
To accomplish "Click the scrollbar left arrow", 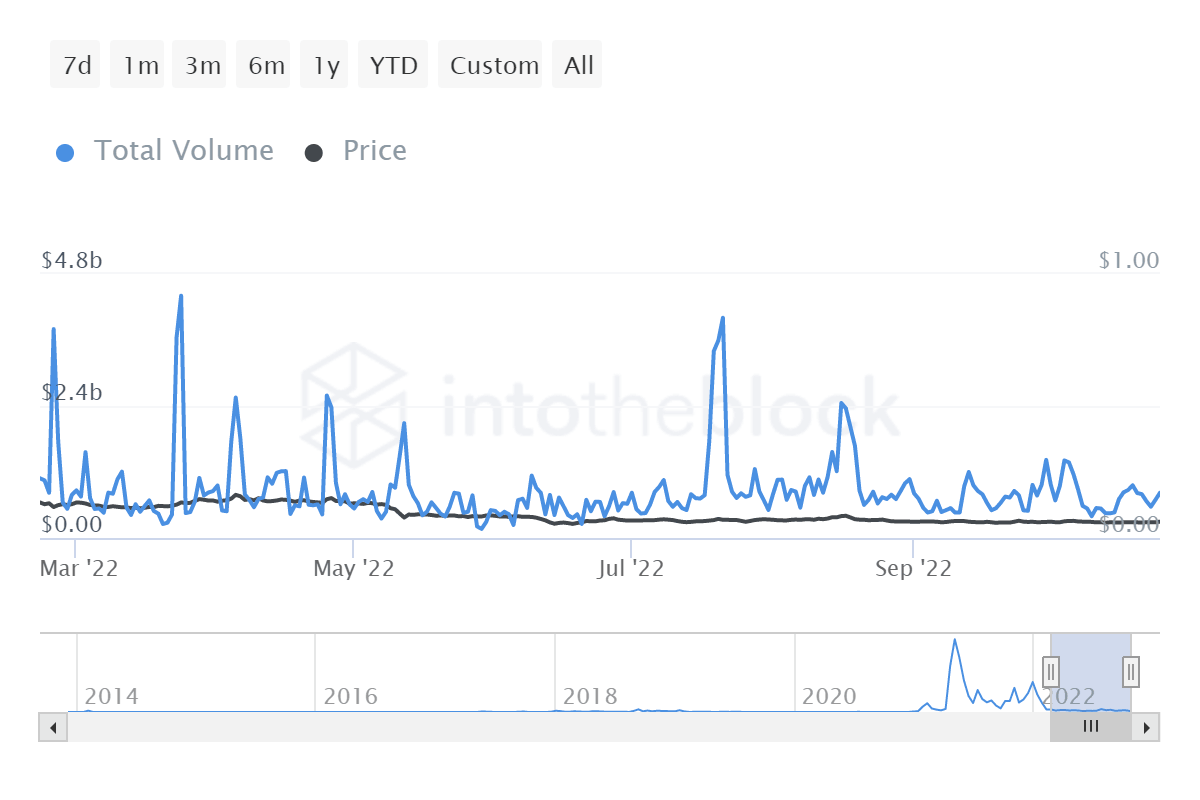I will (53, 727).
